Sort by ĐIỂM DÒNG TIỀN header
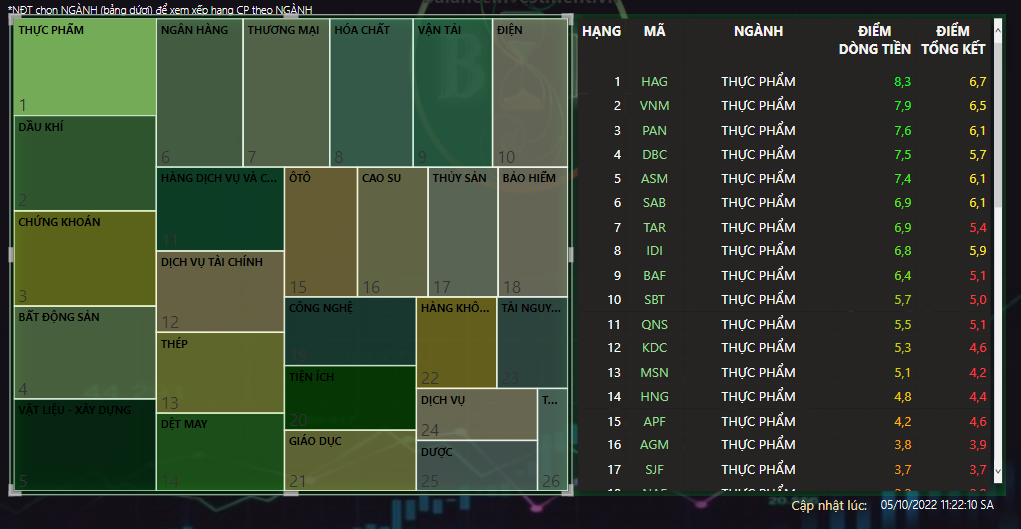Viewport: 1021px width, 529px height. pyautogui.click(x=874, y=40)
